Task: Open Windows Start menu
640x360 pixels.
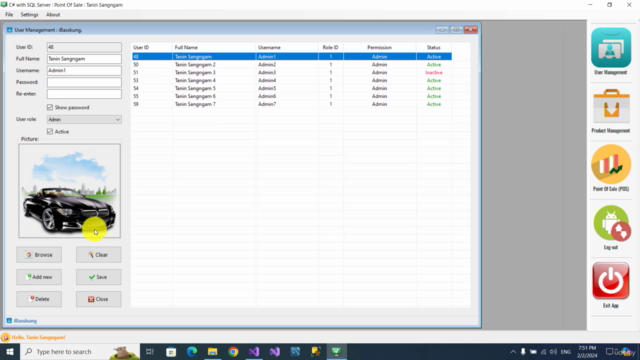Action: [10, 351]
